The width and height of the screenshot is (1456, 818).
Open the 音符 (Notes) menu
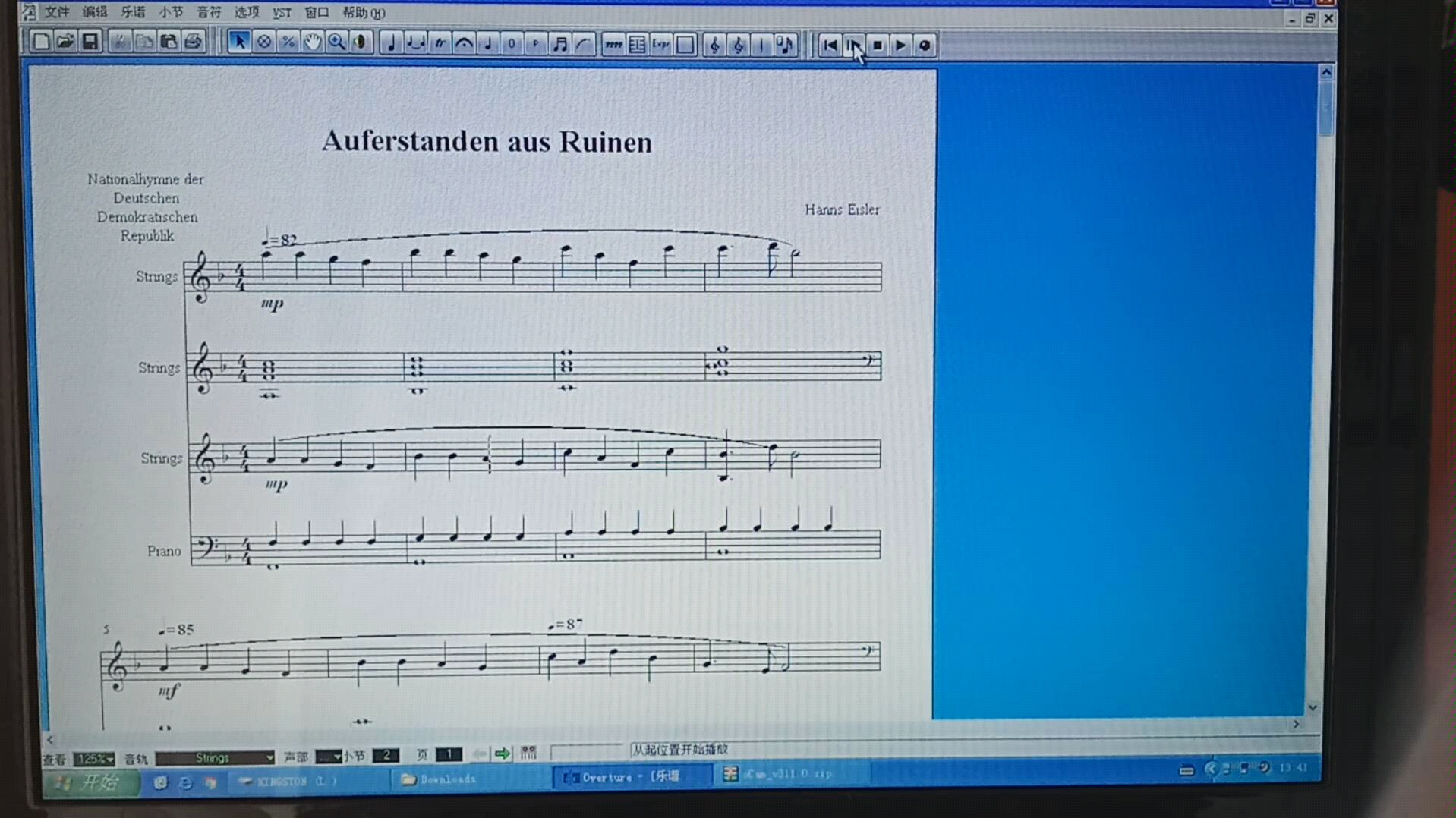(209, 12)
